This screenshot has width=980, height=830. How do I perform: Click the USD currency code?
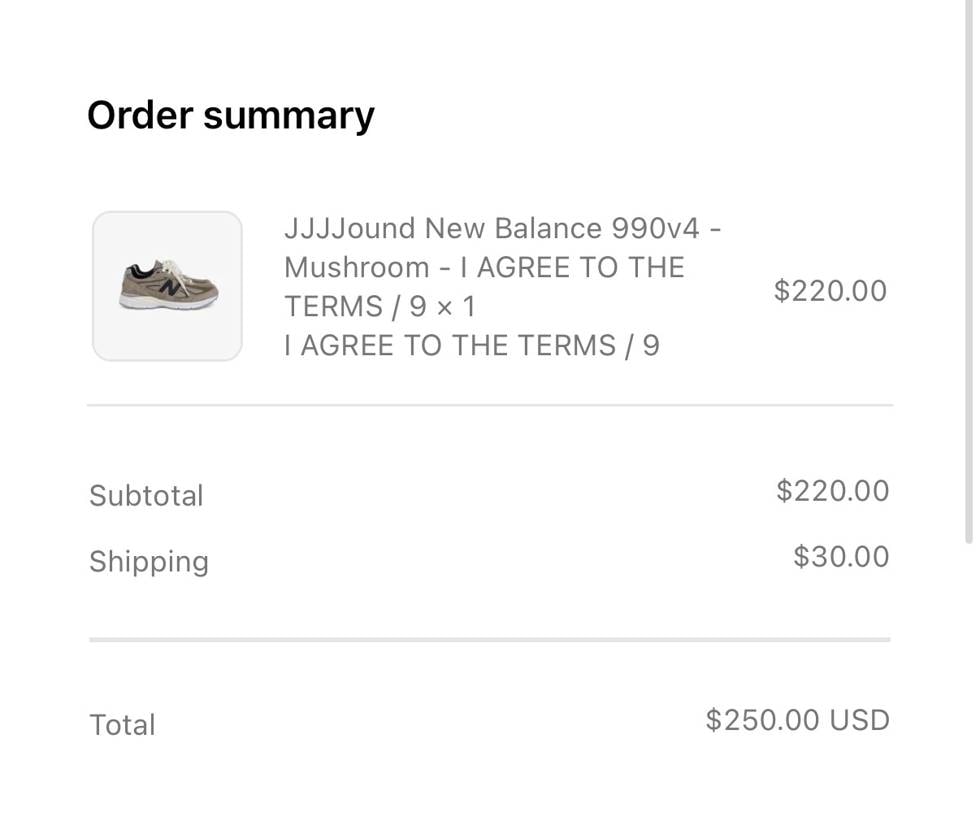(860, 720)
